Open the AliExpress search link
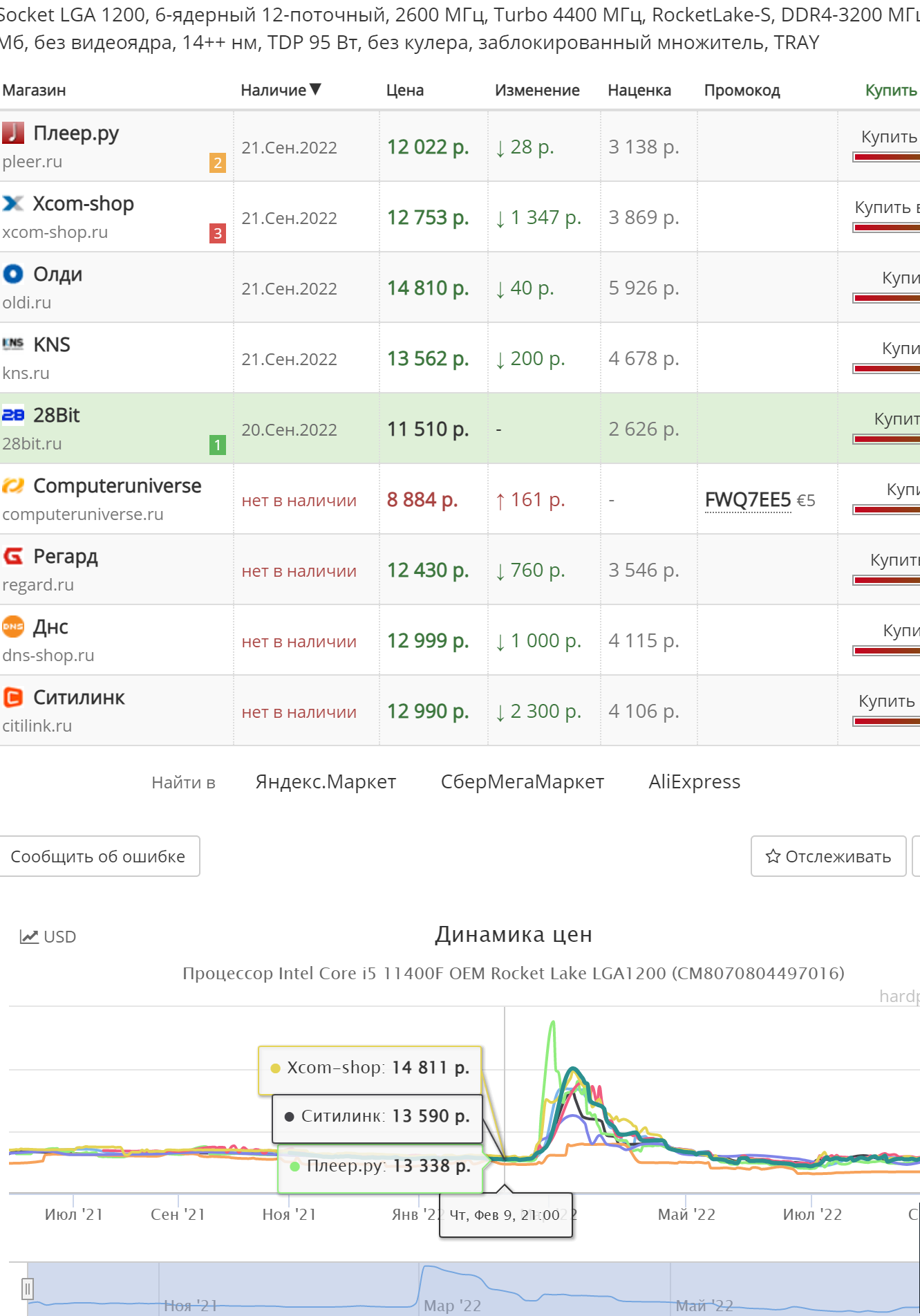This screenshot has width=920, height=1316. coord(694,782)
